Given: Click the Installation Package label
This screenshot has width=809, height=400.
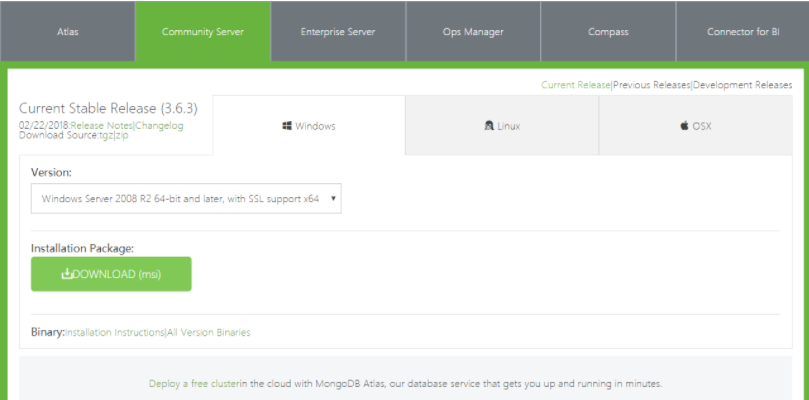Looking at the screenshot, I should point(83,249).
